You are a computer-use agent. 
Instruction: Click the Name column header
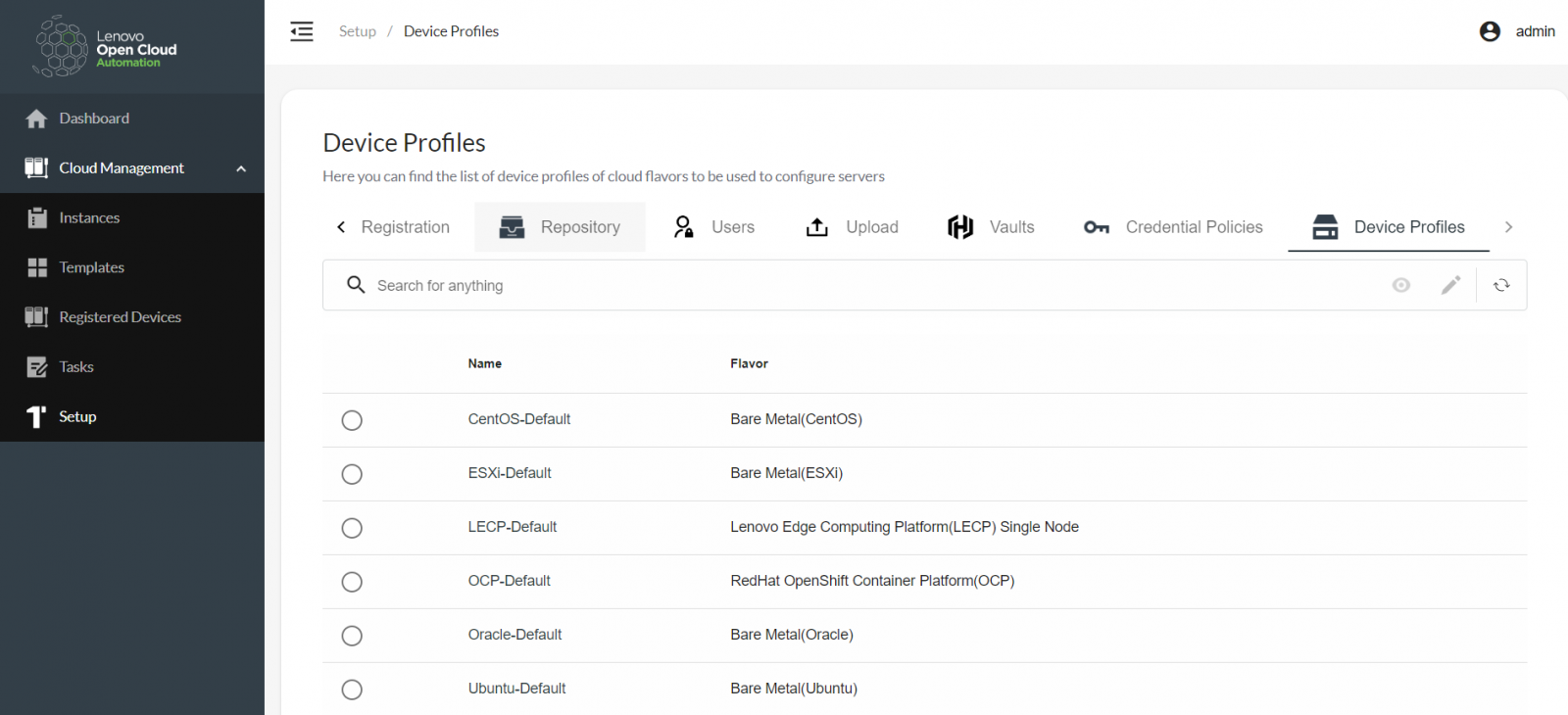[484, 363]
